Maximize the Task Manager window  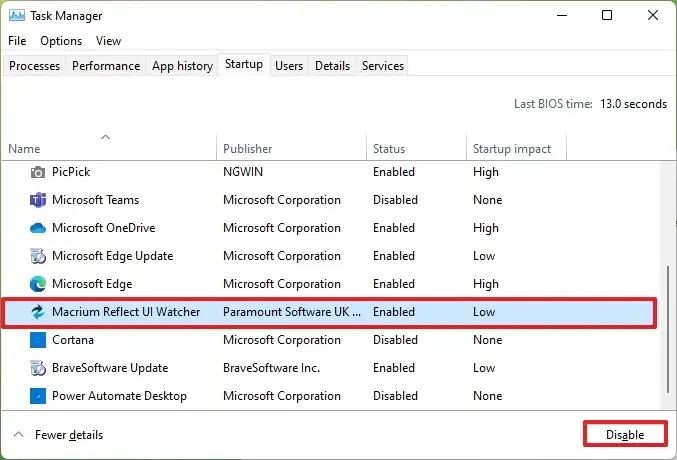tap(607, 16)
